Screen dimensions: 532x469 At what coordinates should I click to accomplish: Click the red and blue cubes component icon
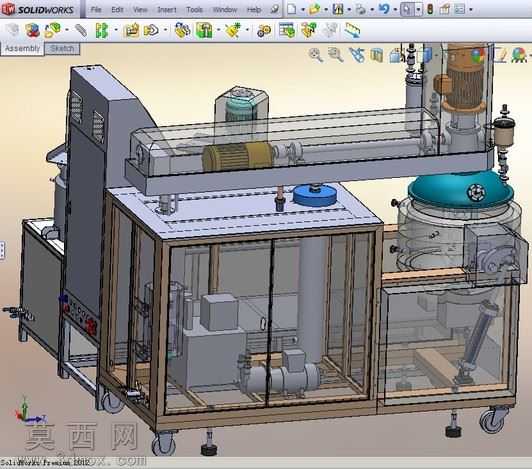33,30
